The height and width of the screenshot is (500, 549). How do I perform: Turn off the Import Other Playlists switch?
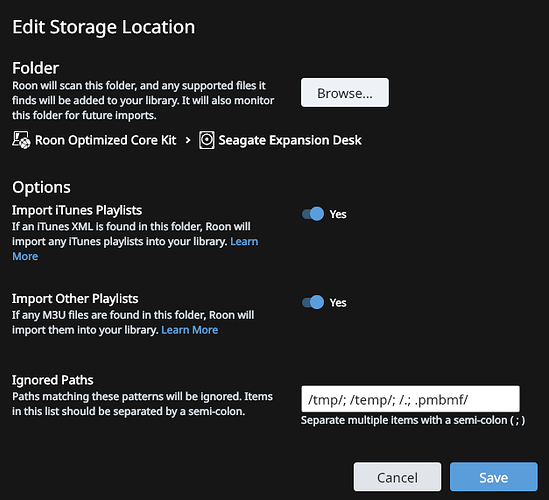pyautogui.click(x=313, y=302)
